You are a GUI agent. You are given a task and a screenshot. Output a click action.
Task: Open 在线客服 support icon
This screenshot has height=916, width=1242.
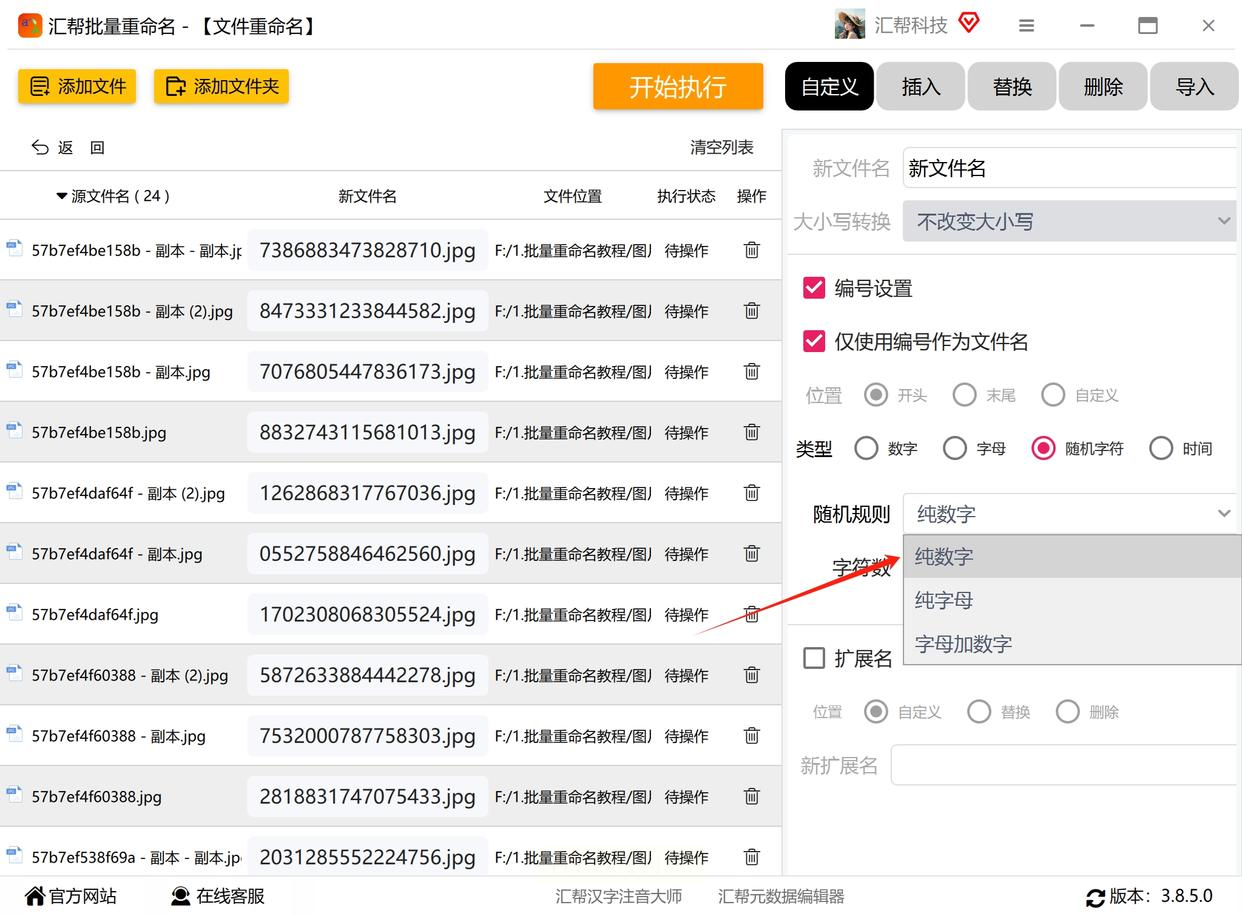point(181,896)
